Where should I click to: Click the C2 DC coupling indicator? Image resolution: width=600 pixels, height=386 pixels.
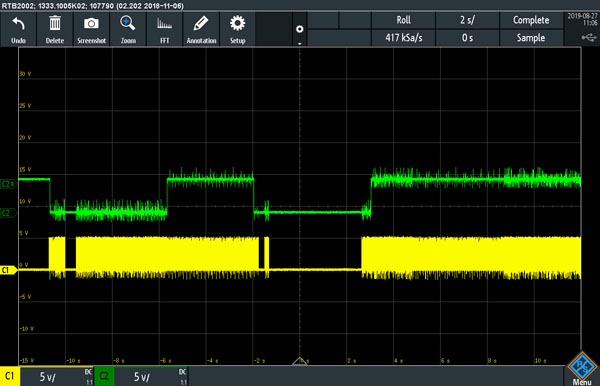[x=183, y=372]
